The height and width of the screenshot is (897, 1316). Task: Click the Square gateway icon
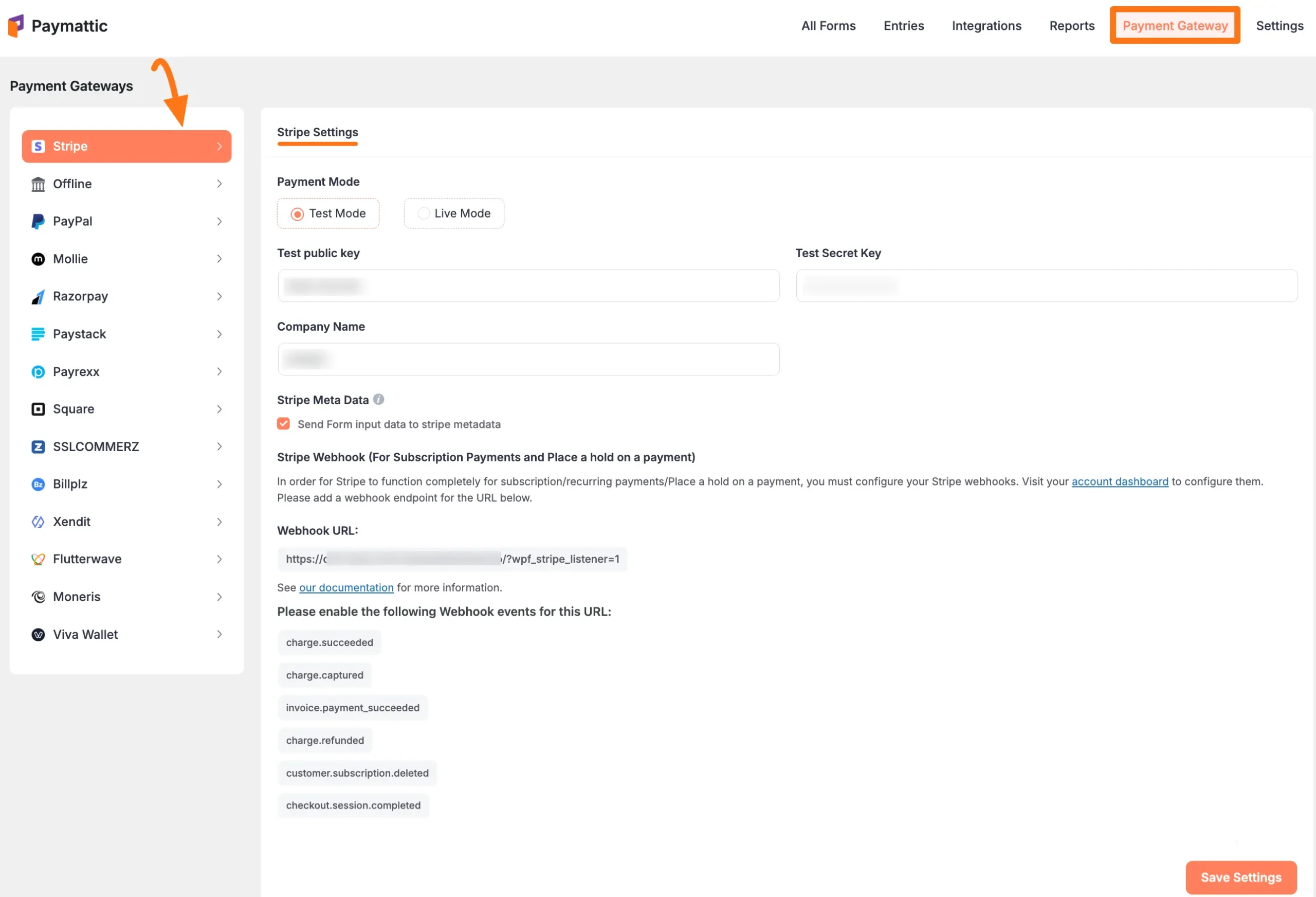coord(38,409)
